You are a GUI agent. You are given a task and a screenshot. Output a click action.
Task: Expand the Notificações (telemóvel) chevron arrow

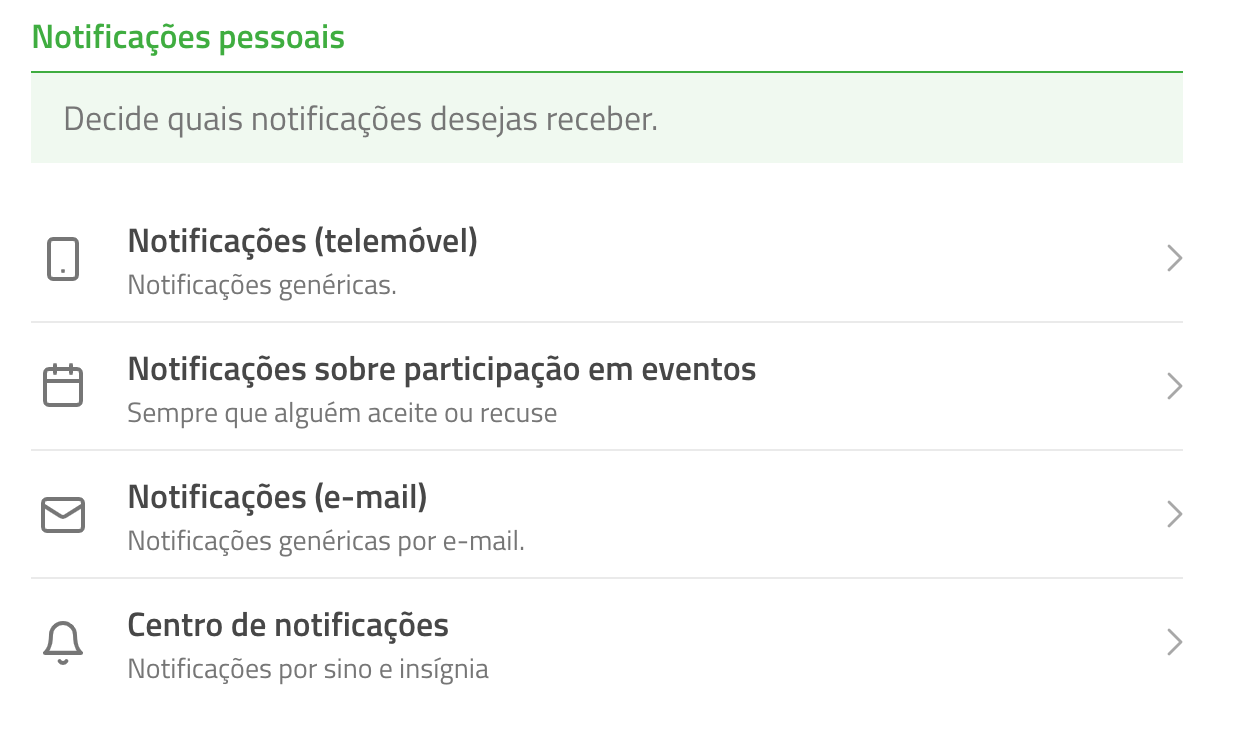point(1175,259)
